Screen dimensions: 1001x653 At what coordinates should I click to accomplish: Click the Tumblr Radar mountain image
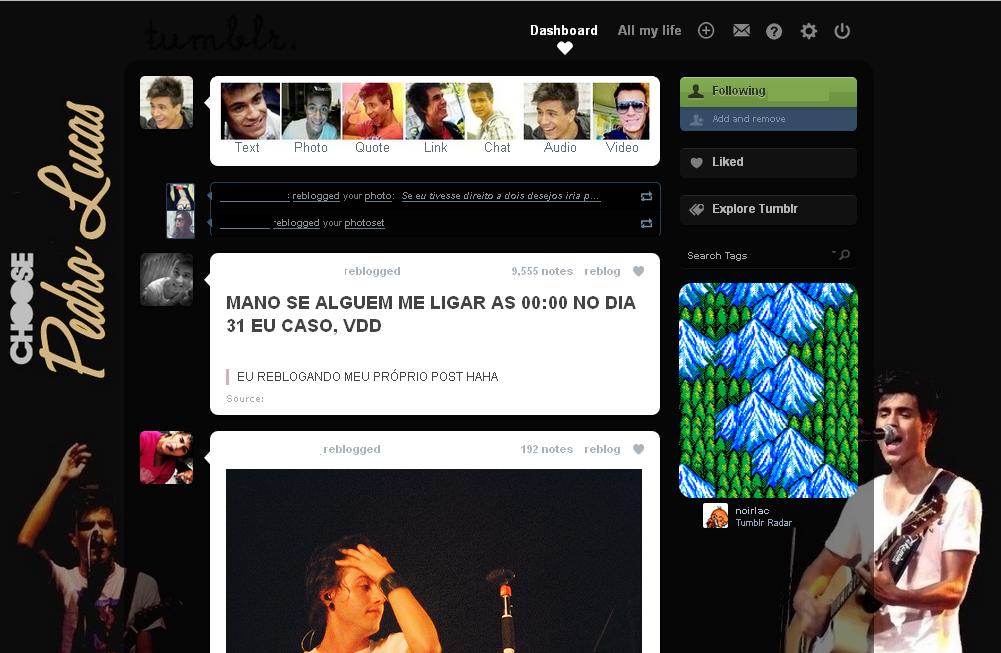(768, 390)
